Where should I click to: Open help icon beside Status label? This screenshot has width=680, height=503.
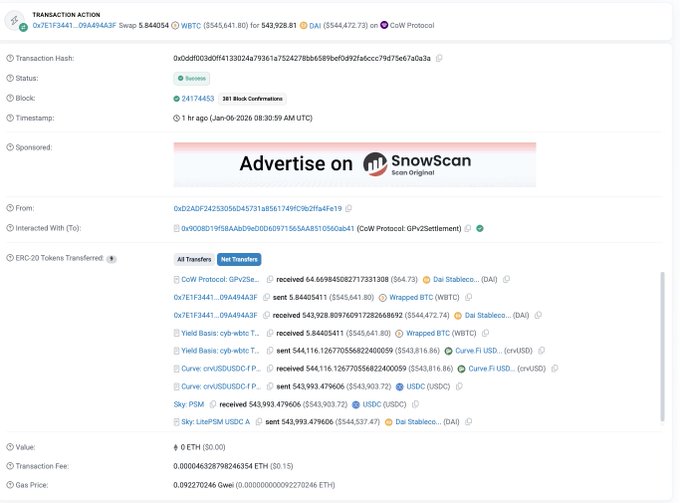pyautogui.click(x=10, y=78)
